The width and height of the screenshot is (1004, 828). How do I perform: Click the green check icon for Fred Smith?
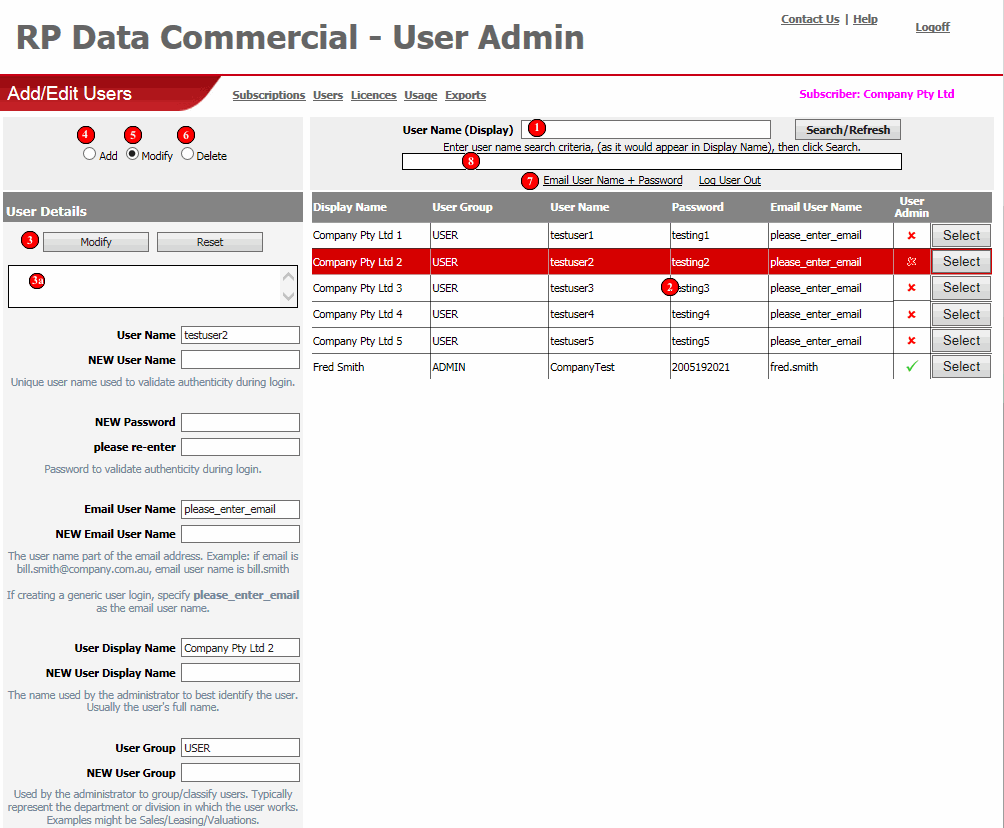point(912,366)
